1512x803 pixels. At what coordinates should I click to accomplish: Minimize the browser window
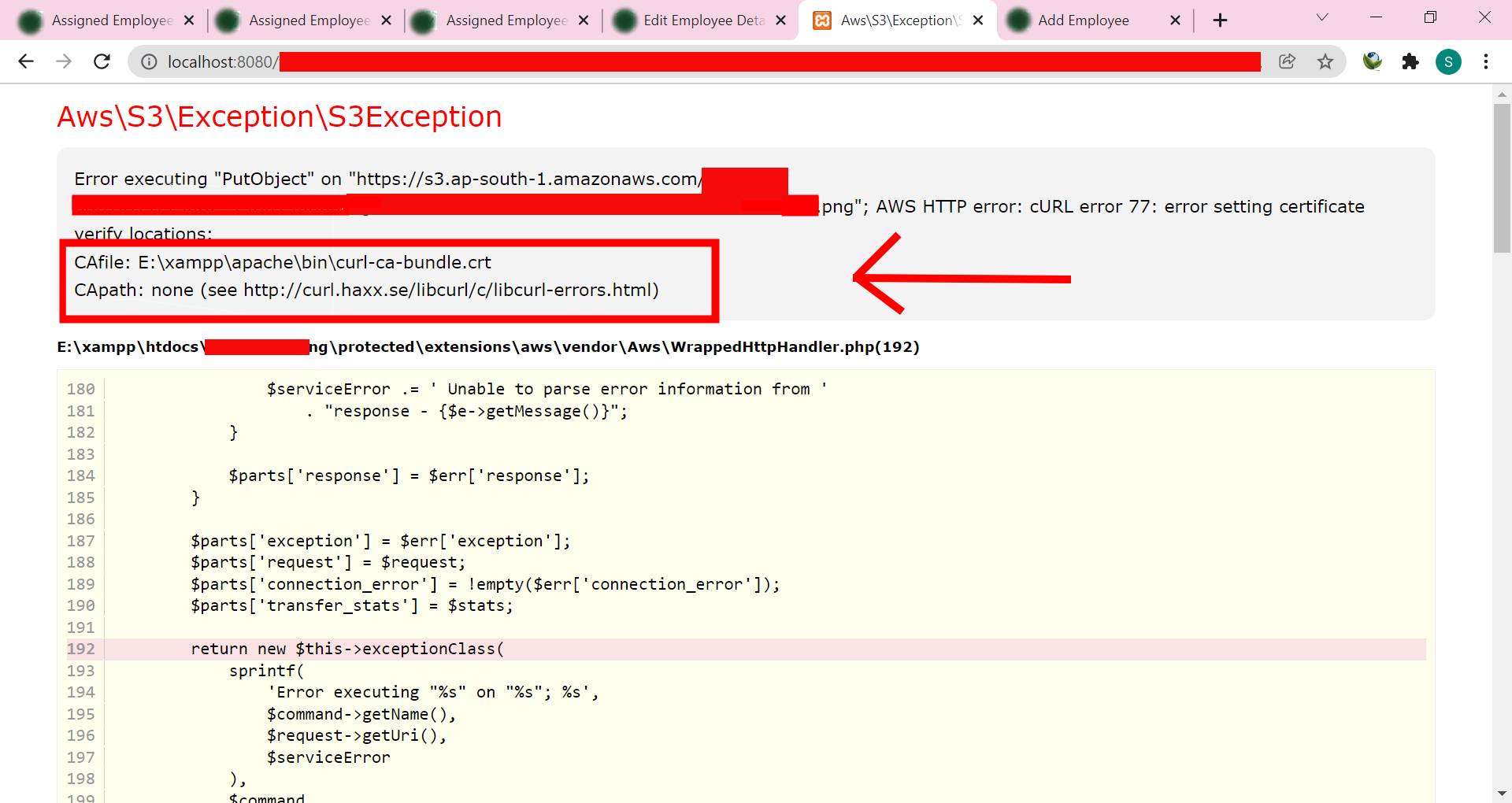(1377, 17)
